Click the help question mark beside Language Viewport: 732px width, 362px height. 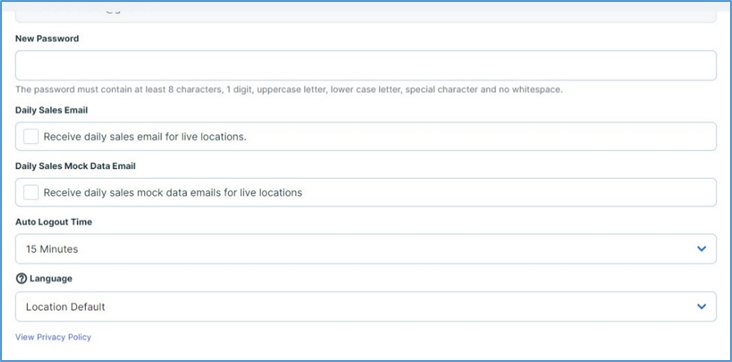click(21, 279)
